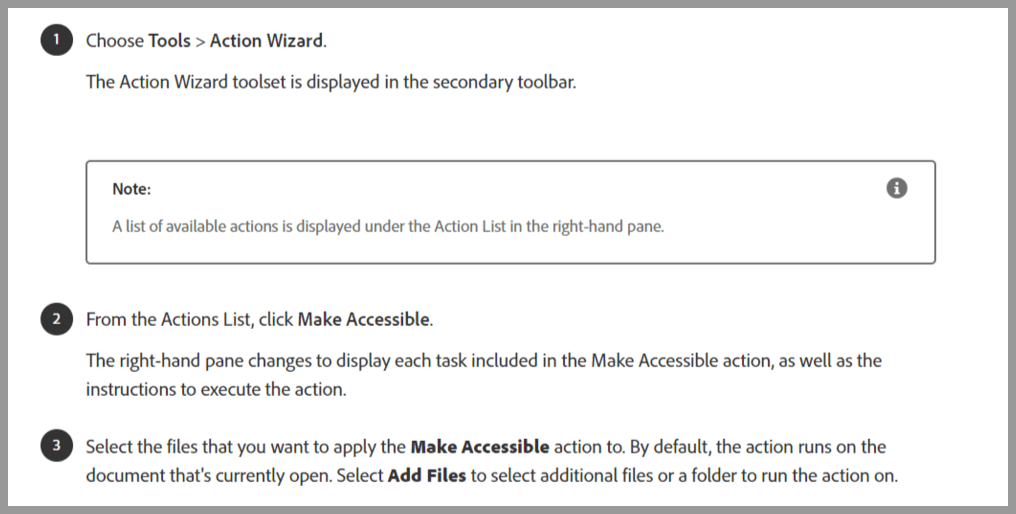The height and width of the screenshot is (514, 1016).
Task: Click the note about available actions list
Action: point(388,226)
